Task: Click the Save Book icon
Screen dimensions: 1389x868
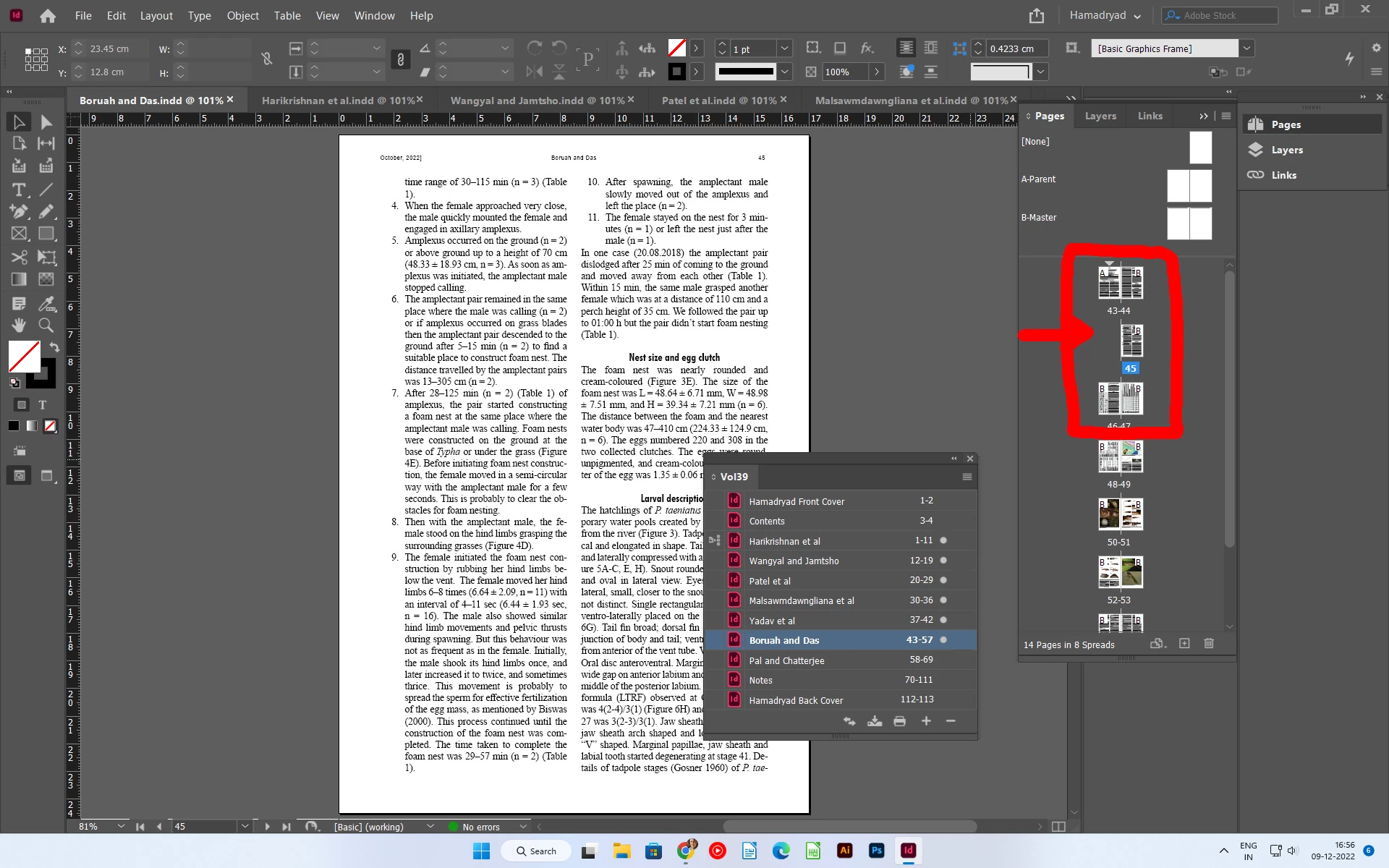Action: click(875, 721)
